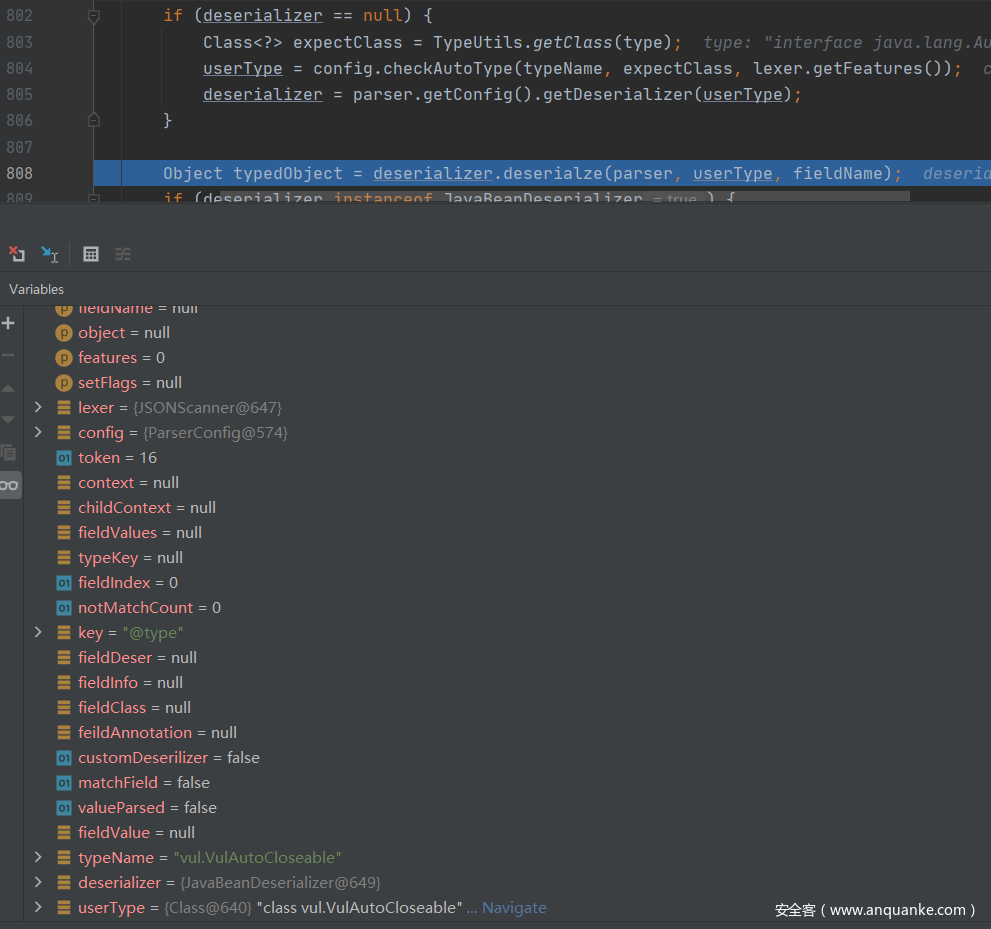Screen dimensions: 991x929
Task: Open Evaluate Expression calculator icon
Action: point(91,254)
